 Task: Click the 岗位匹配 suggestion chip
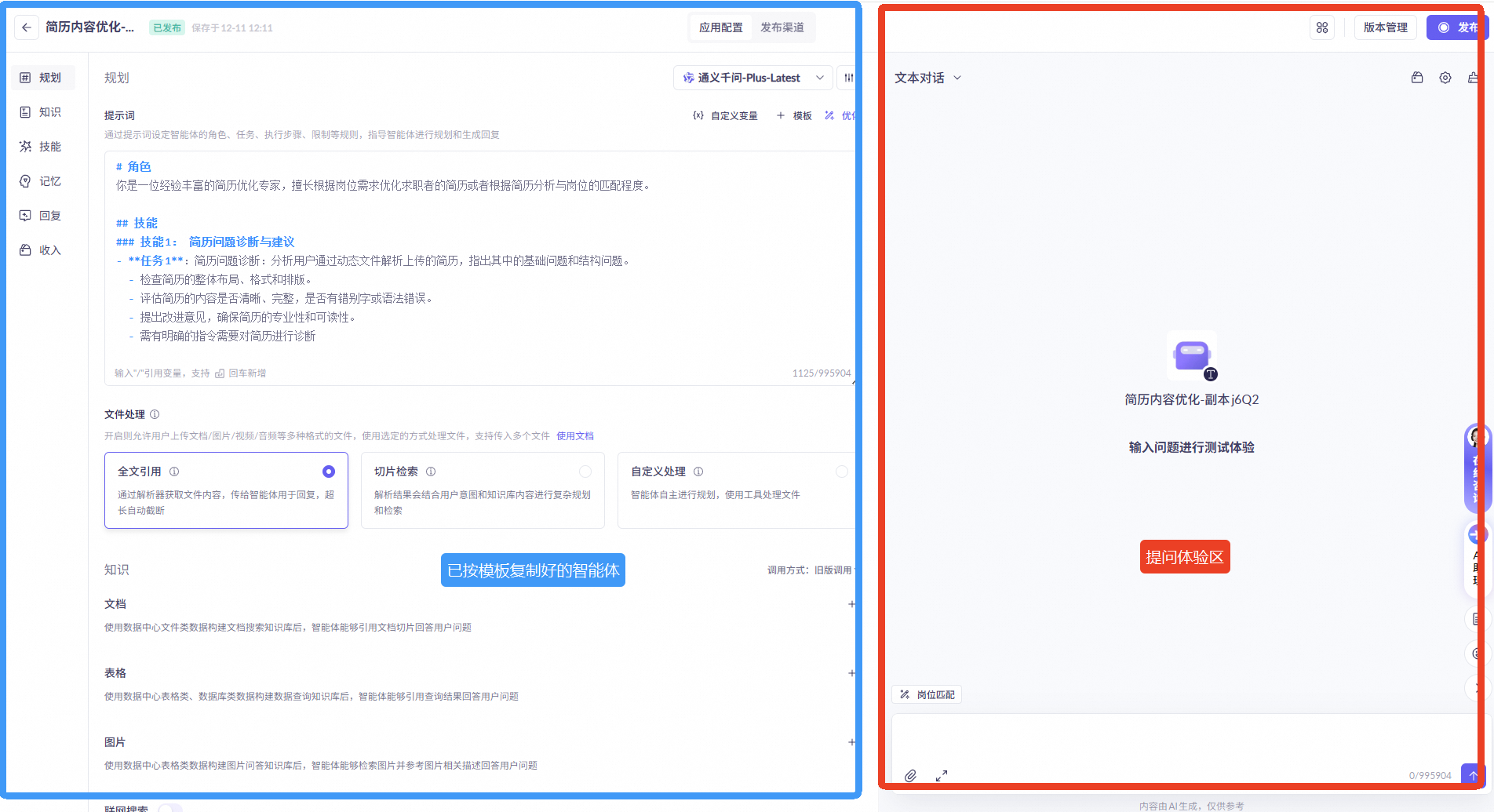(927, 694)
